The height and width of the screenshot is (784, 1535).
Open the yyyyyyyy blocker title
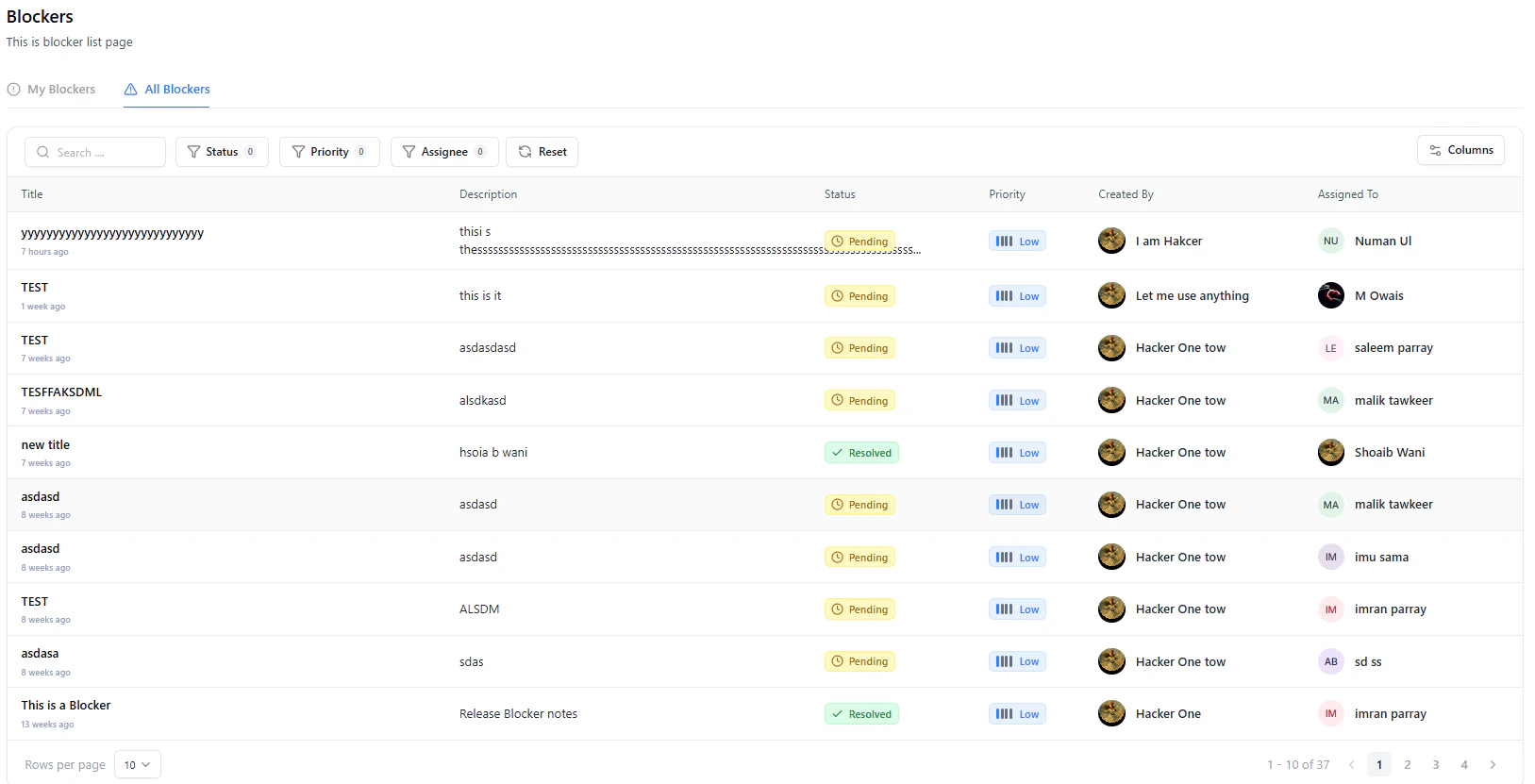point(112,233)
